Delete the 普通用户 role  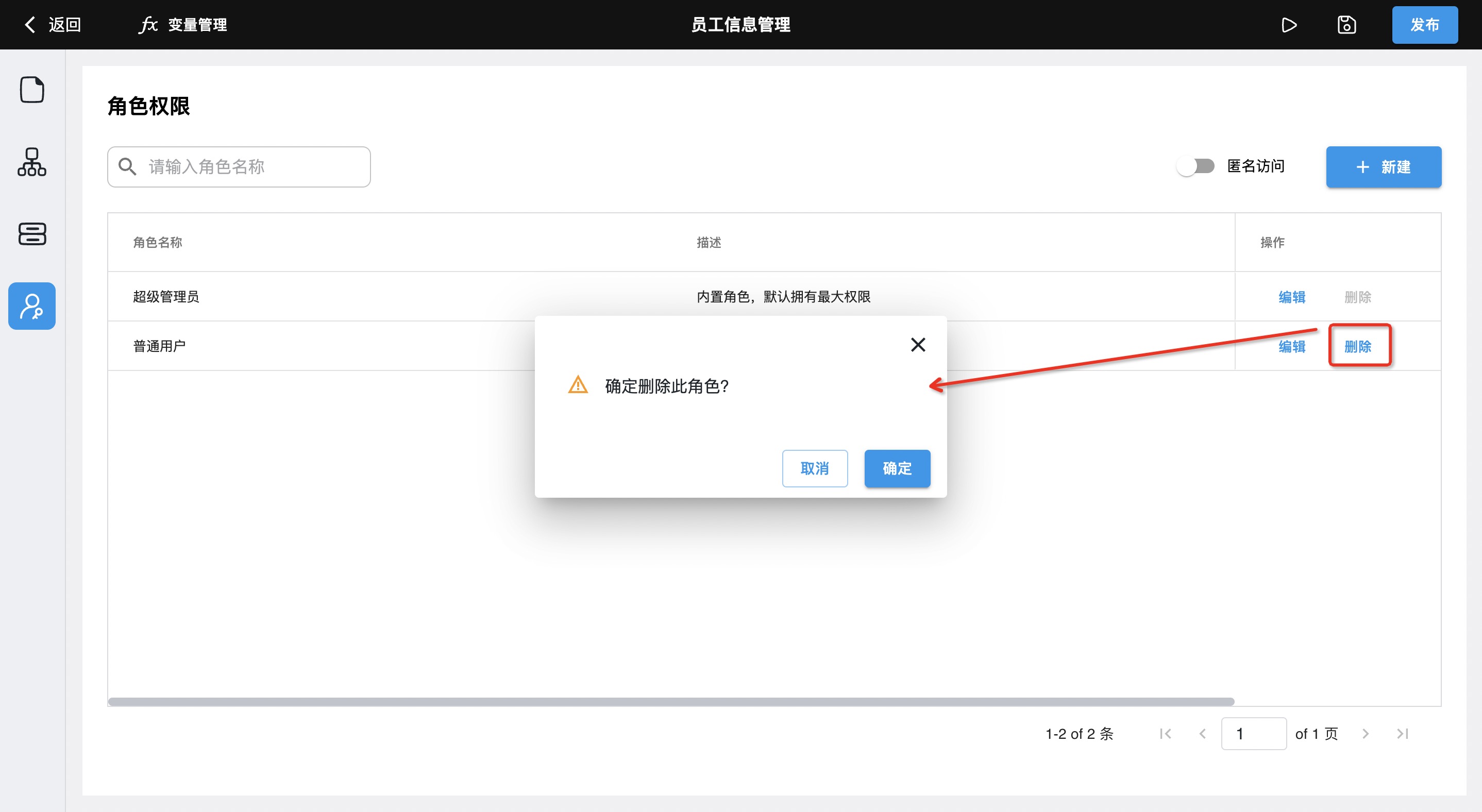pyautogui.click(x=1357, y=346)
